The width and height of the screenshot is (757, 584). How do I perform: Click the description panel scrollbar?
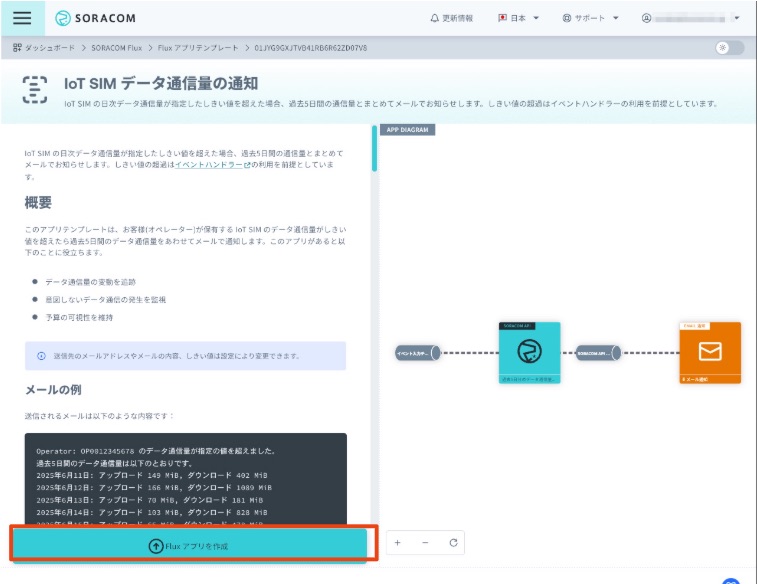tap(374, 148)
